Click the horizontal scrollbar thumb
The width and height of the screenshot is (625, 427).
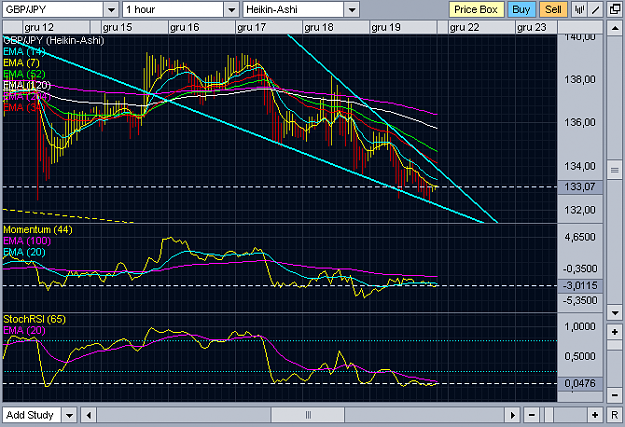pyautogui.click(x=308, y=415)
